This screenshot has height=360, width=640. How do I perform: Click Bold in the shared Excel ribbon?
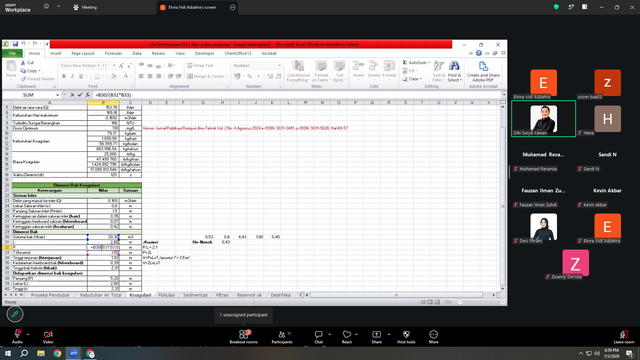64,76
